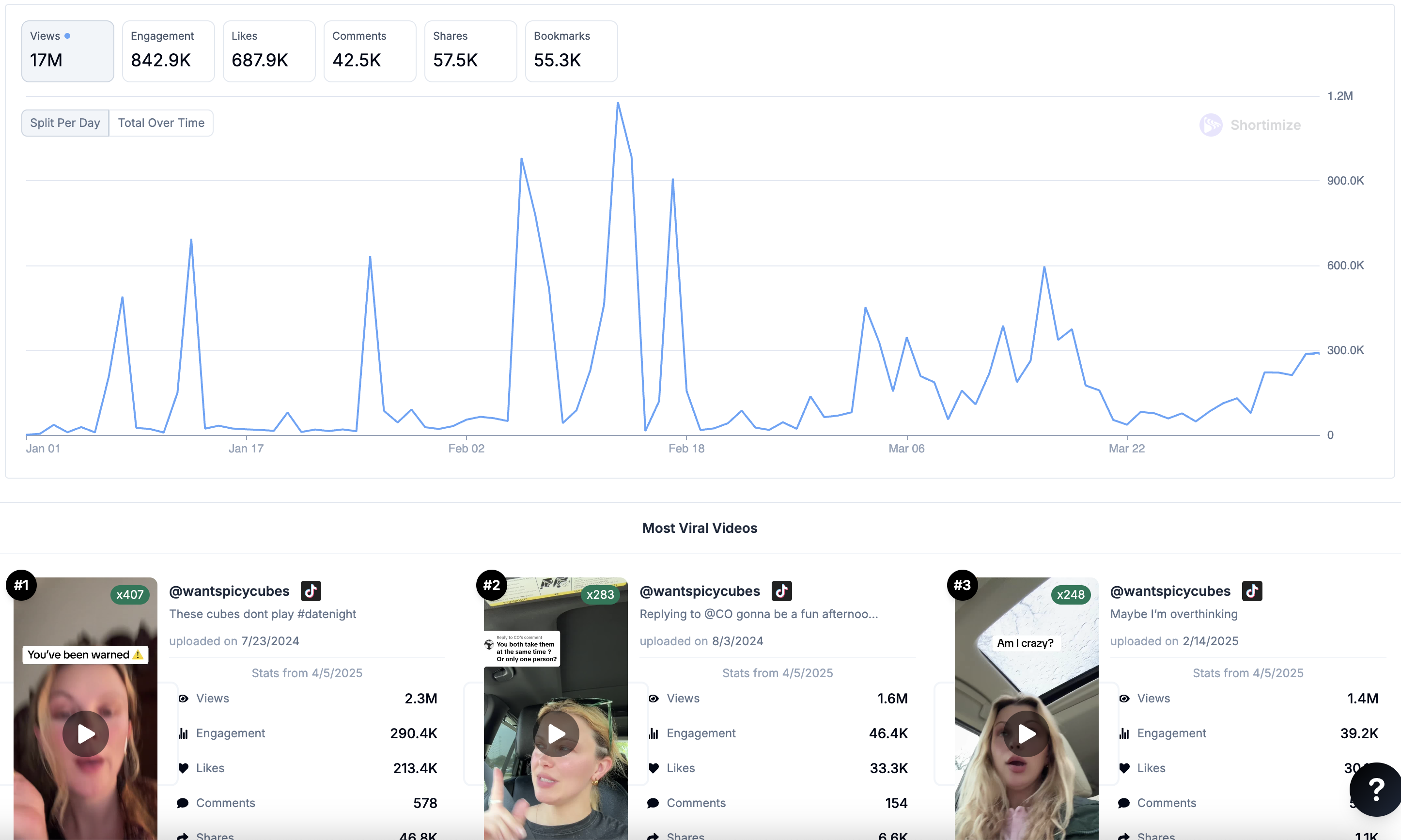The width and height of the screenshot is (1401, 840).
Task: Select the Views metric card
Action: click(67, 51)
